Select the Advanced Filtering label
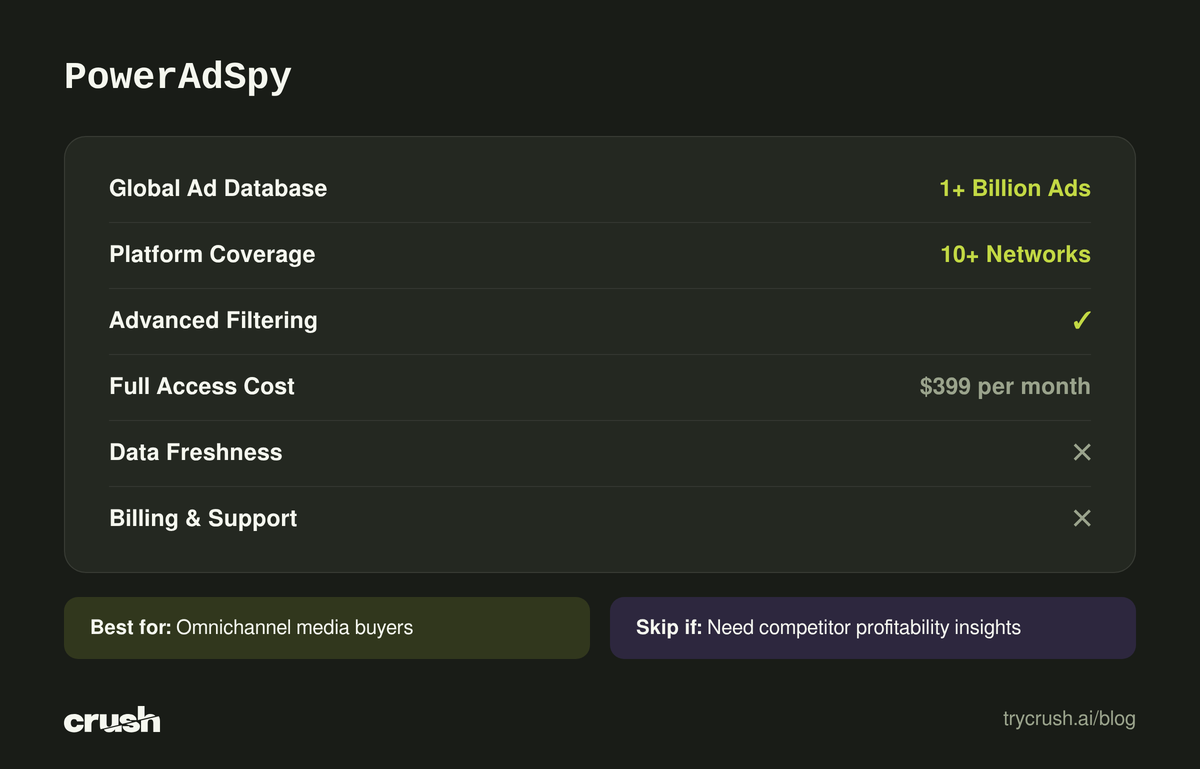 [213, 320]
